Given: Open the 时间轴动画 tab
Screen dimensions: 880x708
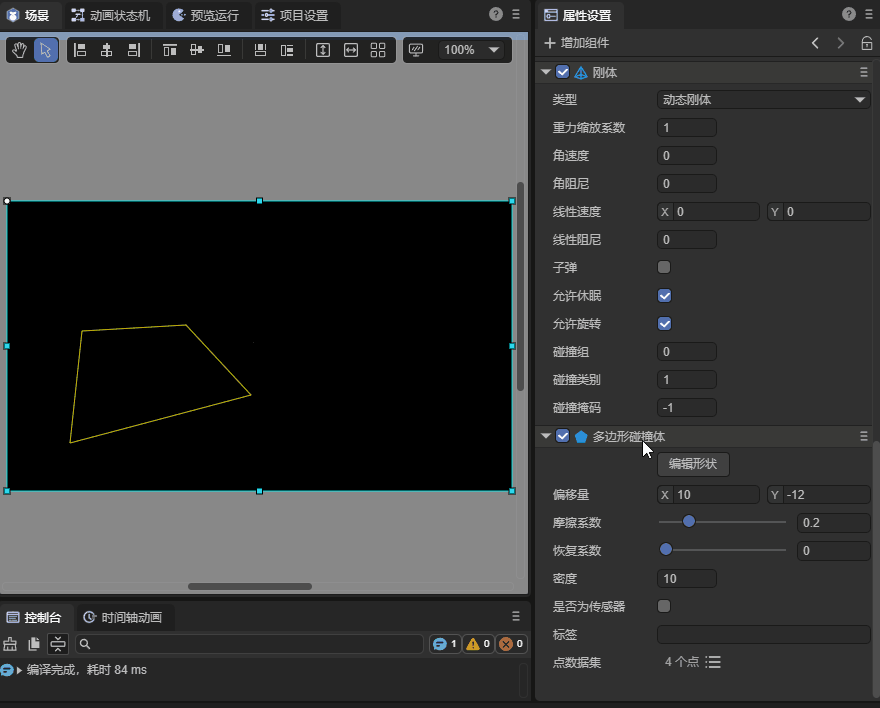Looking at the screenshot, I should 122,618.
